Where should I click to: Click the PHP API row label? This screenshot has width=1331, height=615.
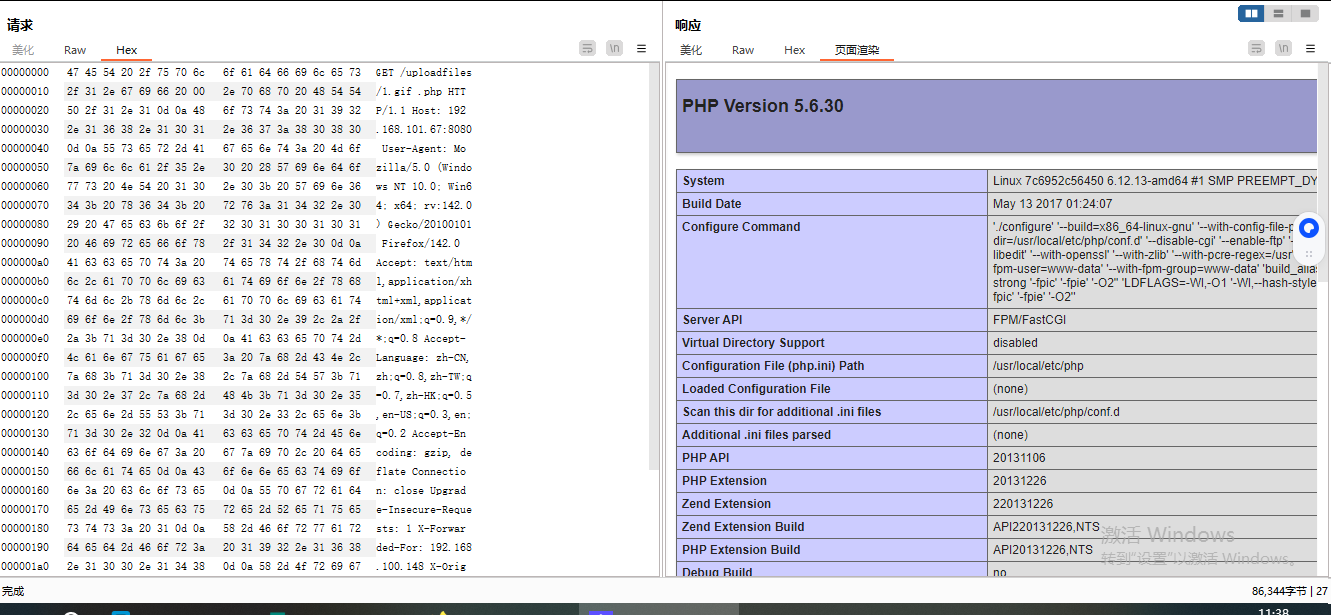coord(708,458)
